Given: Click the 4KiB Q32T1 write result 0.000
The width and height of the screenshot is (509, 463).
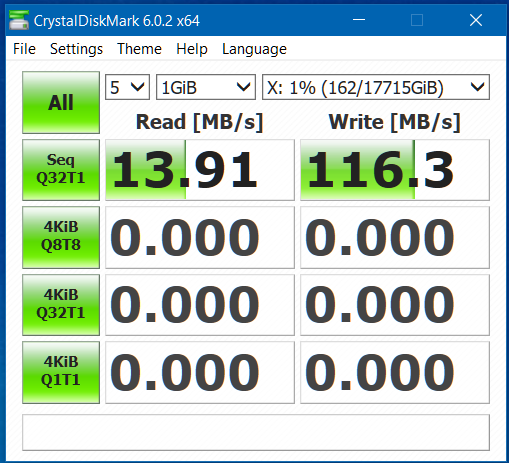Looking at the screenshot, I should 395,305.
